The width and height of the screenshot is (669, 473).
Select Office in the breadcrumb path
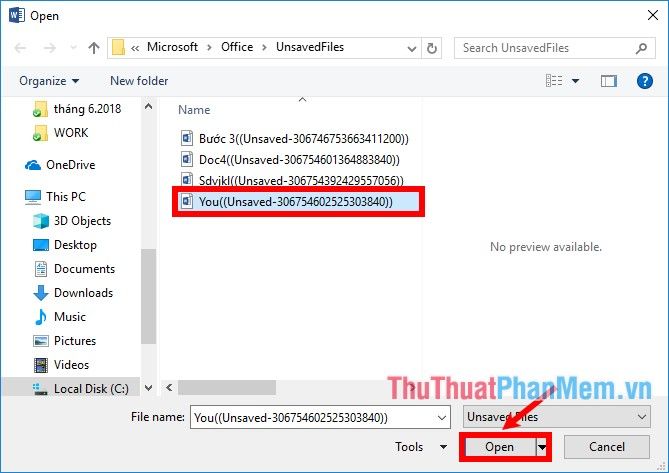click(x=237, y=47)
